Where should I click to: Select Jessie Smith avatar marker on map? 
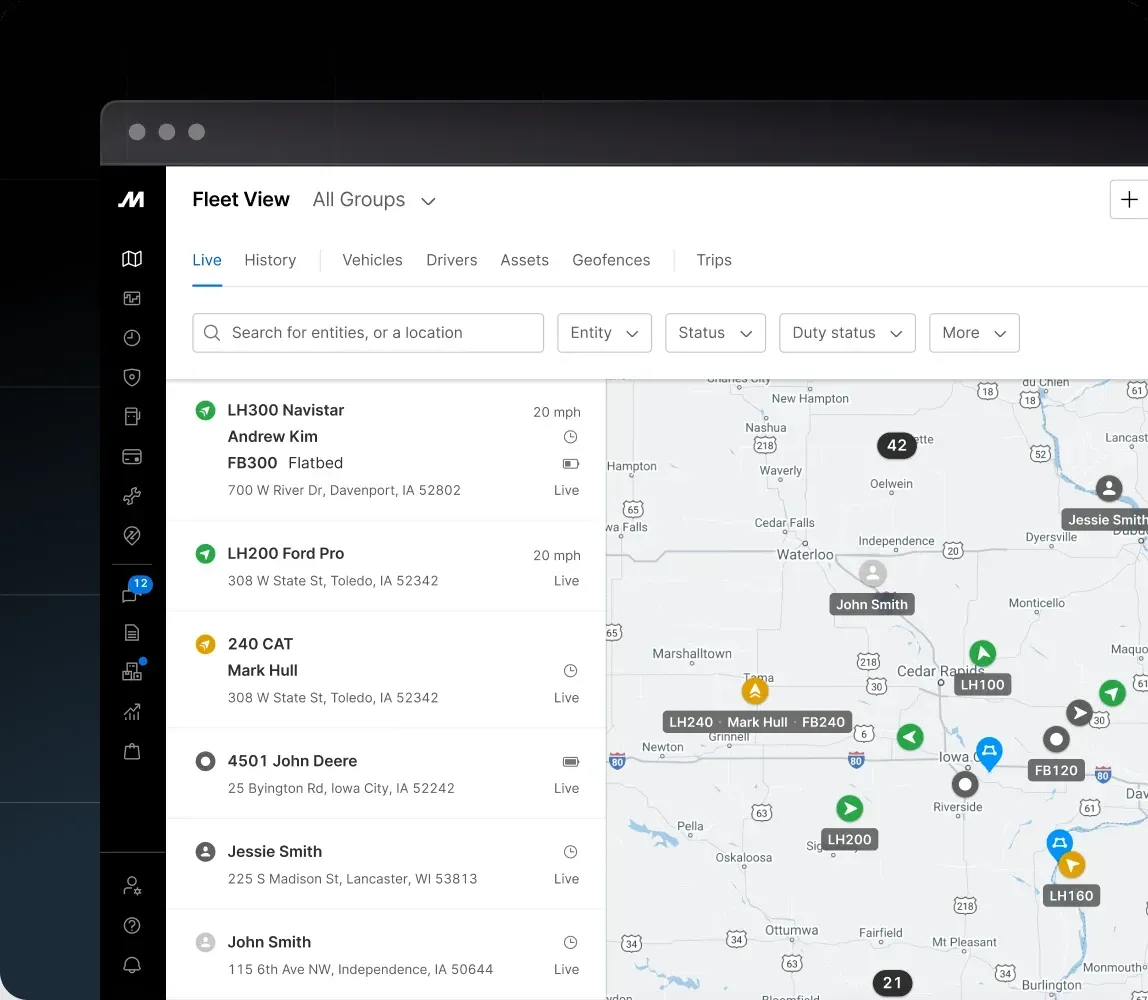pos(1109,488)
